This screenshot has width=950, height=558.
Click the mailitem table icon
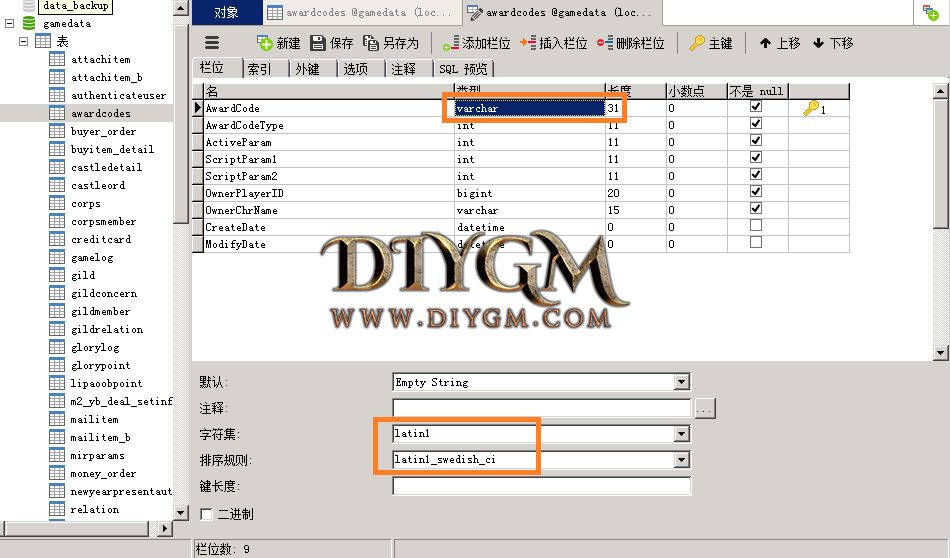tap(57, 419)
